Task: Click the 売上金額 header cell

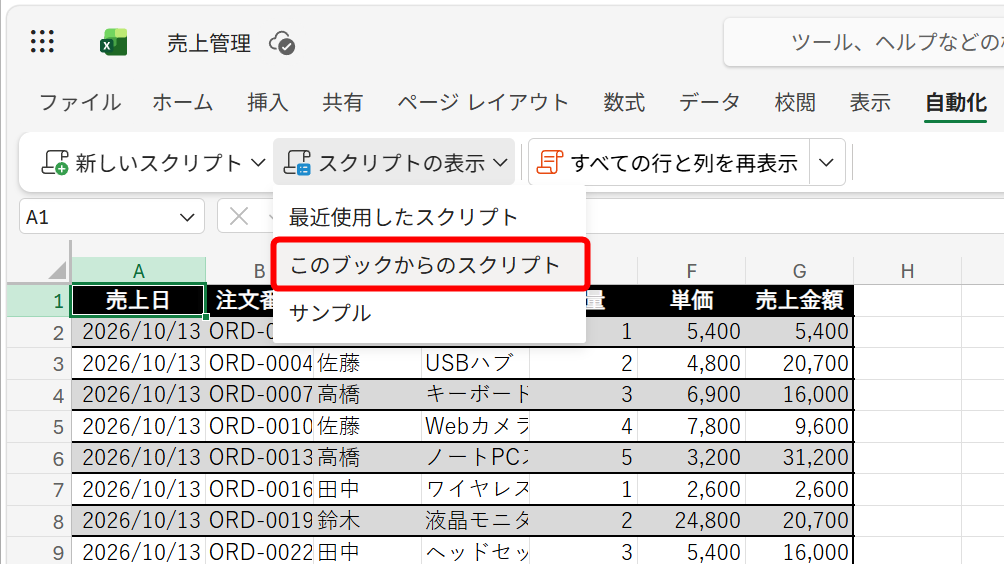Action: pyautogui.click(x=799, y=300)
